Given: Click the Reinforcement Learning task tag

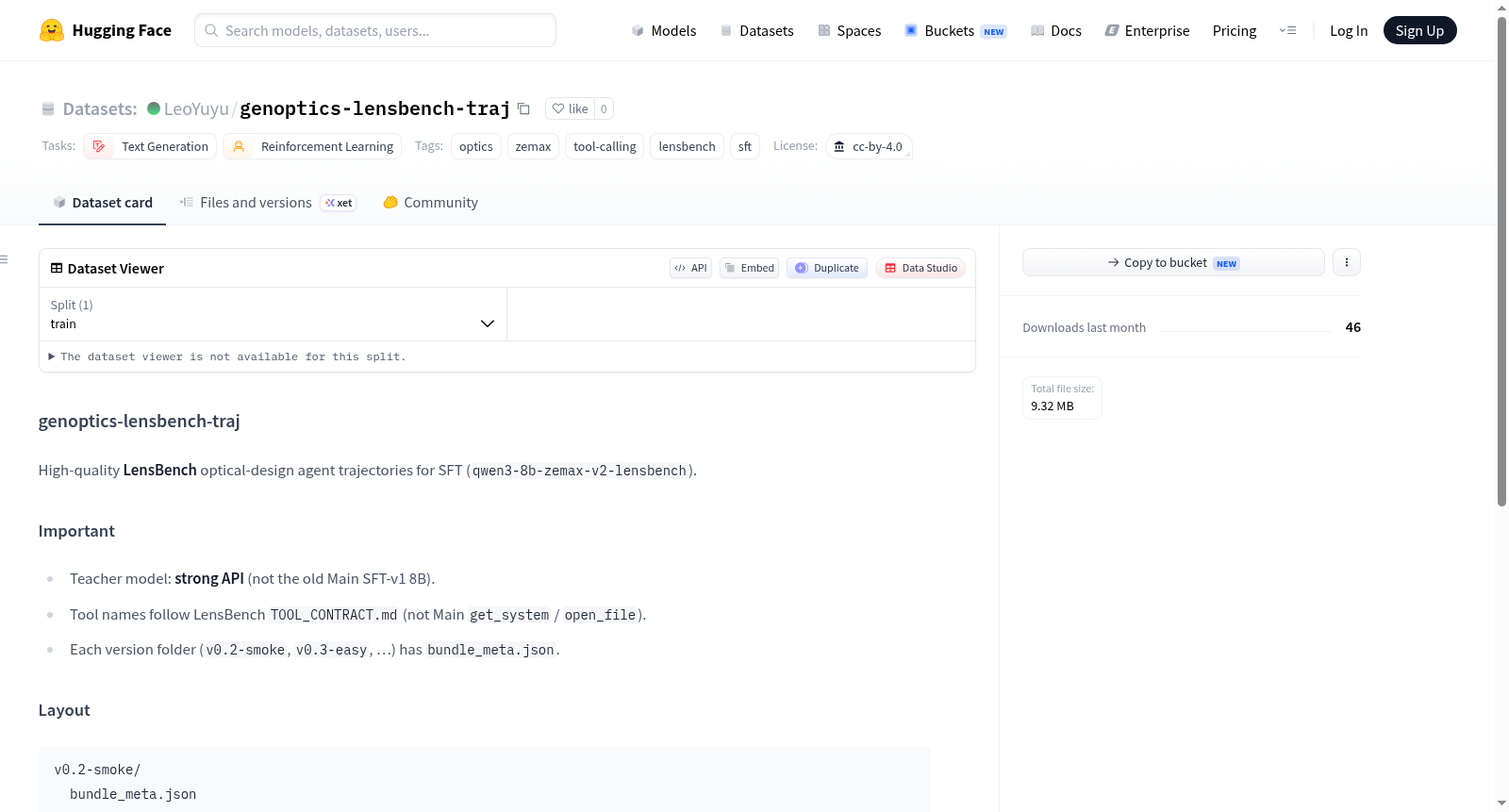Looking at the screenshot, I should click(x=312, y=146).
